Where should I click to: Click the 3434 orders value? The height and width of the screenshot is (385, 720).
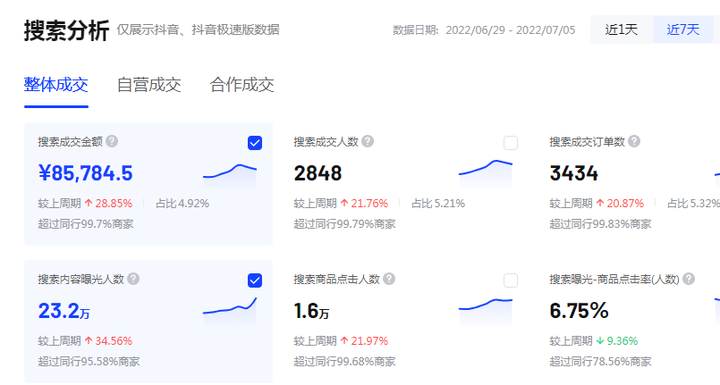[574, 173]
